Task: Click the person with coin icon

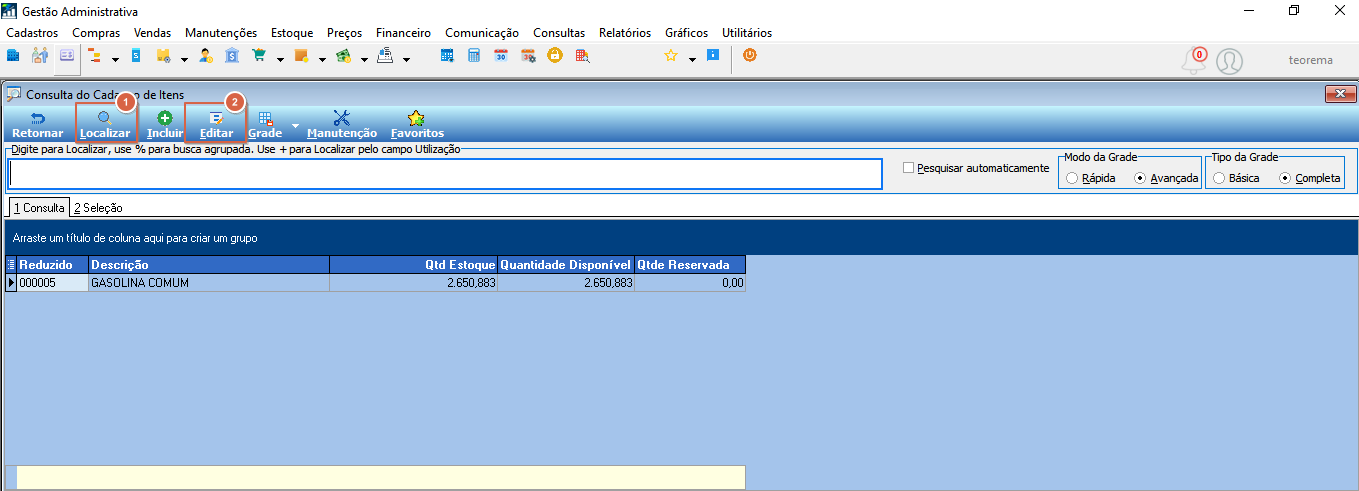Action: [x=206, y=56]
